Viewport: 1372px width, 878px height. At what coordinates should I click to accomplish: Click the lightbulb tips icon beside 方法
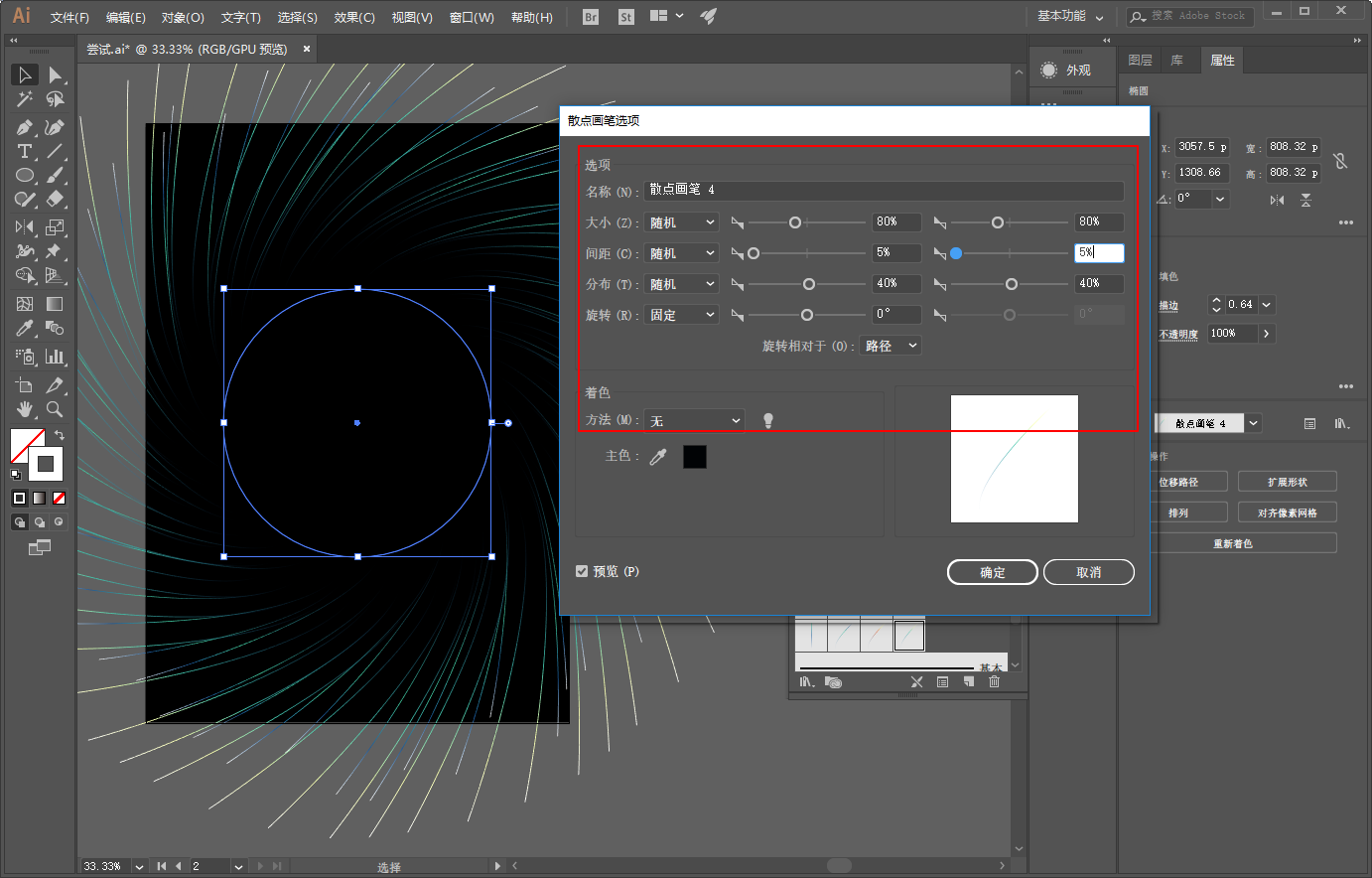tap(767, 421)
